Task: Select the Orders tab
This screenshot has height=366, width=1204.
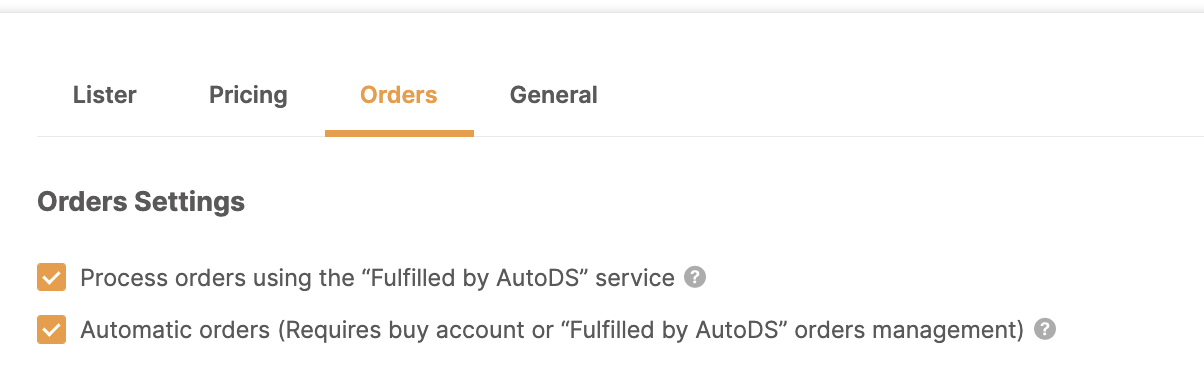Action: point(399,95)
